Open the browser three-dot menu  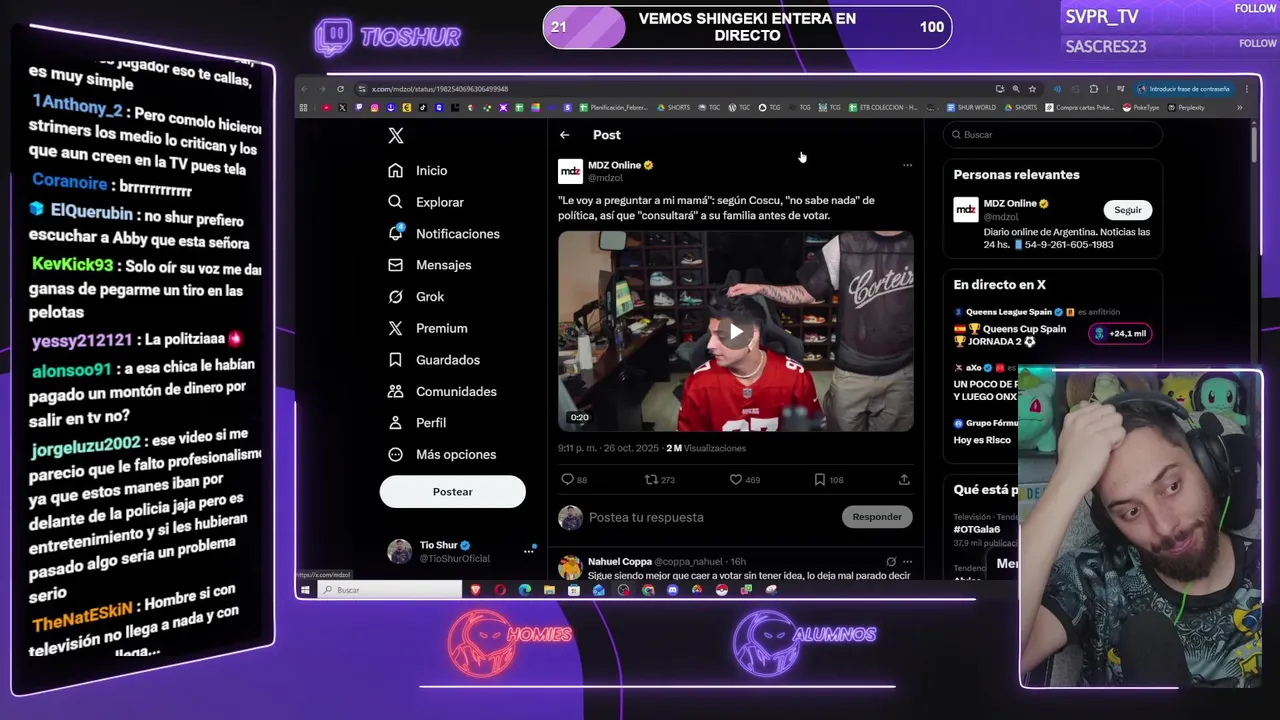pyautogui.click(x=1246, y=89)
